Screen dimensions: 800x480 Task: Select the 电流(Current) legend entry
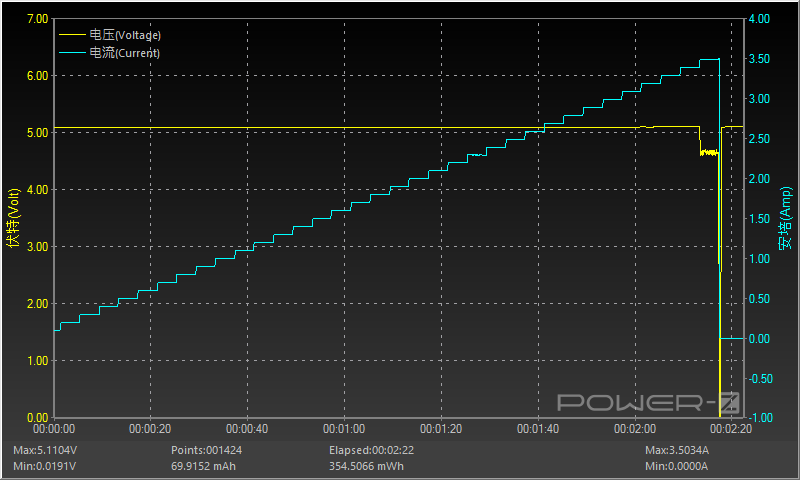124,53
